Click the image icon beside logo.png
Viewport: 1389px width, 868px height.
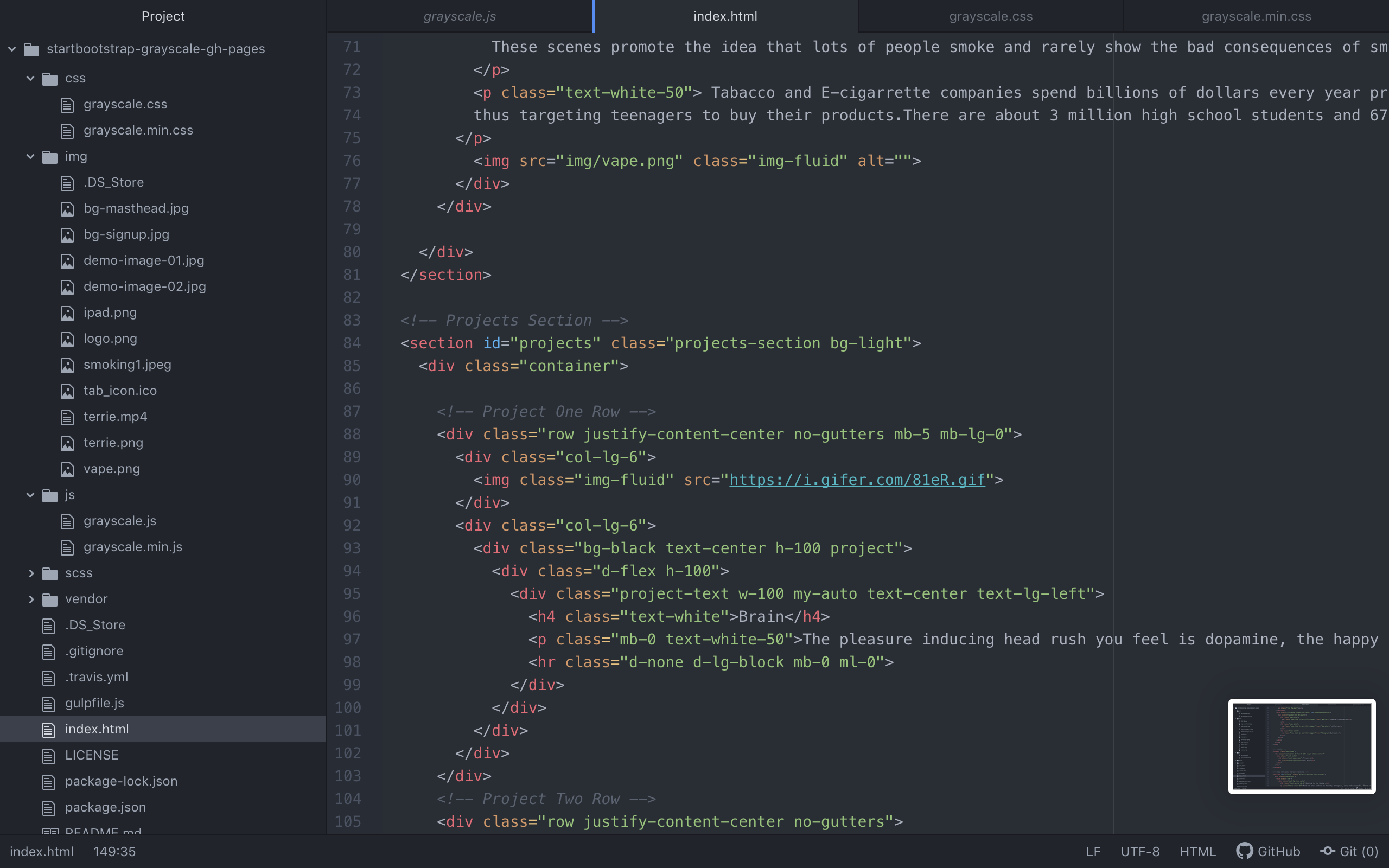tap(67, 339)
